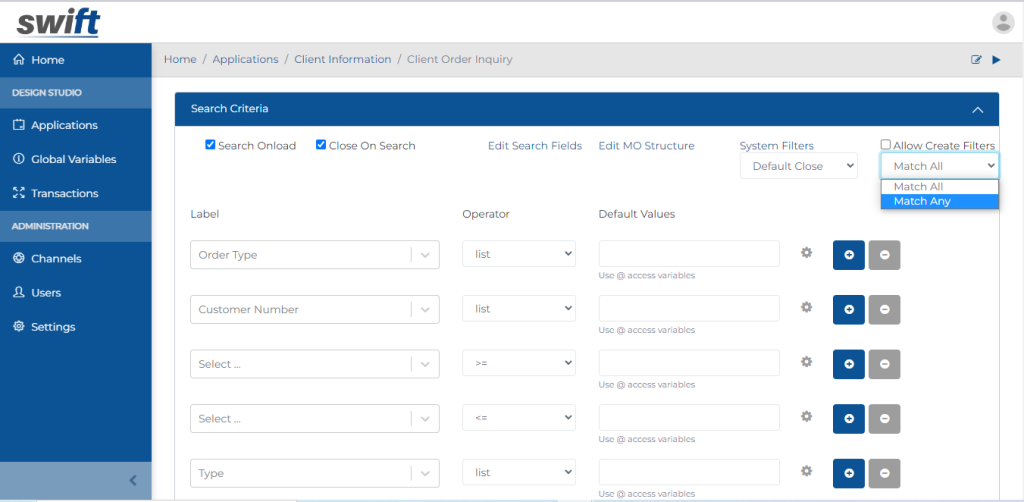Viewport: 1024px width, 502px height.
Task: Click the Edit MO Structure link
Action: tap(646, 146)
